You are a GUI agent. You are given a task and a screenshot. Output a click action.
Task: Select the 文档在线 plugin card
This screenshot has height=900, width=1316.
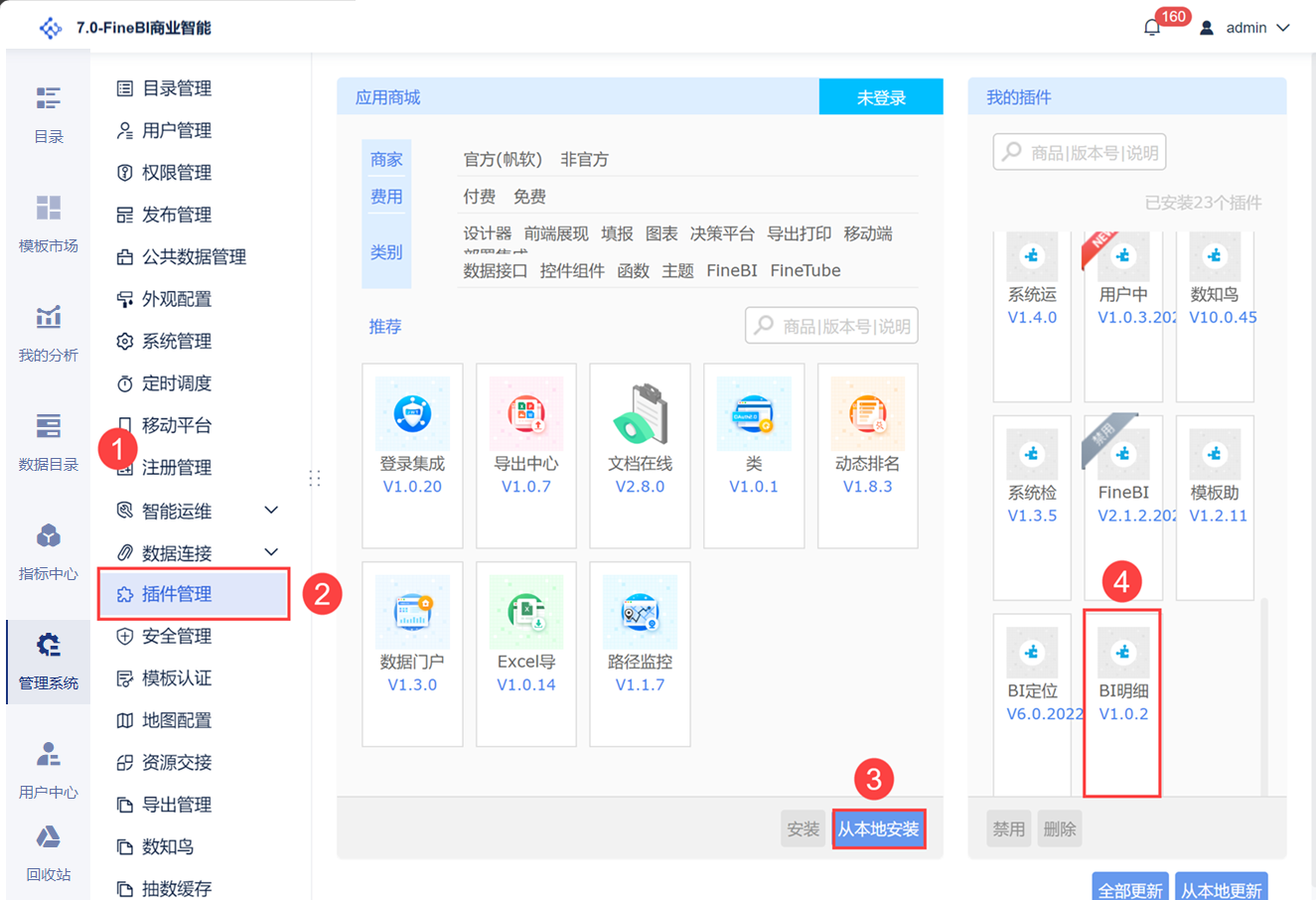click(640, 456)
